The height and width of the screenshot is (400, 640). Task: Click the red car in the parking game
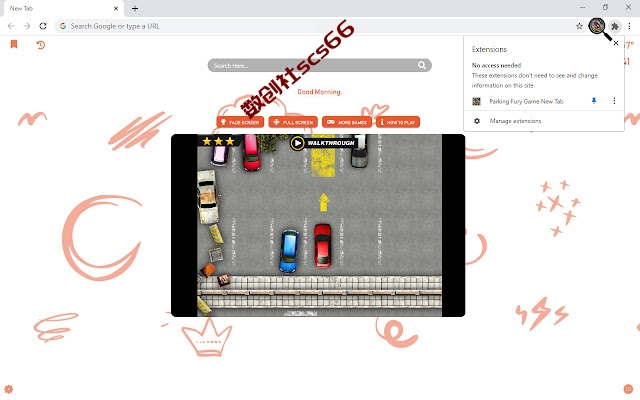pos(322,245)
